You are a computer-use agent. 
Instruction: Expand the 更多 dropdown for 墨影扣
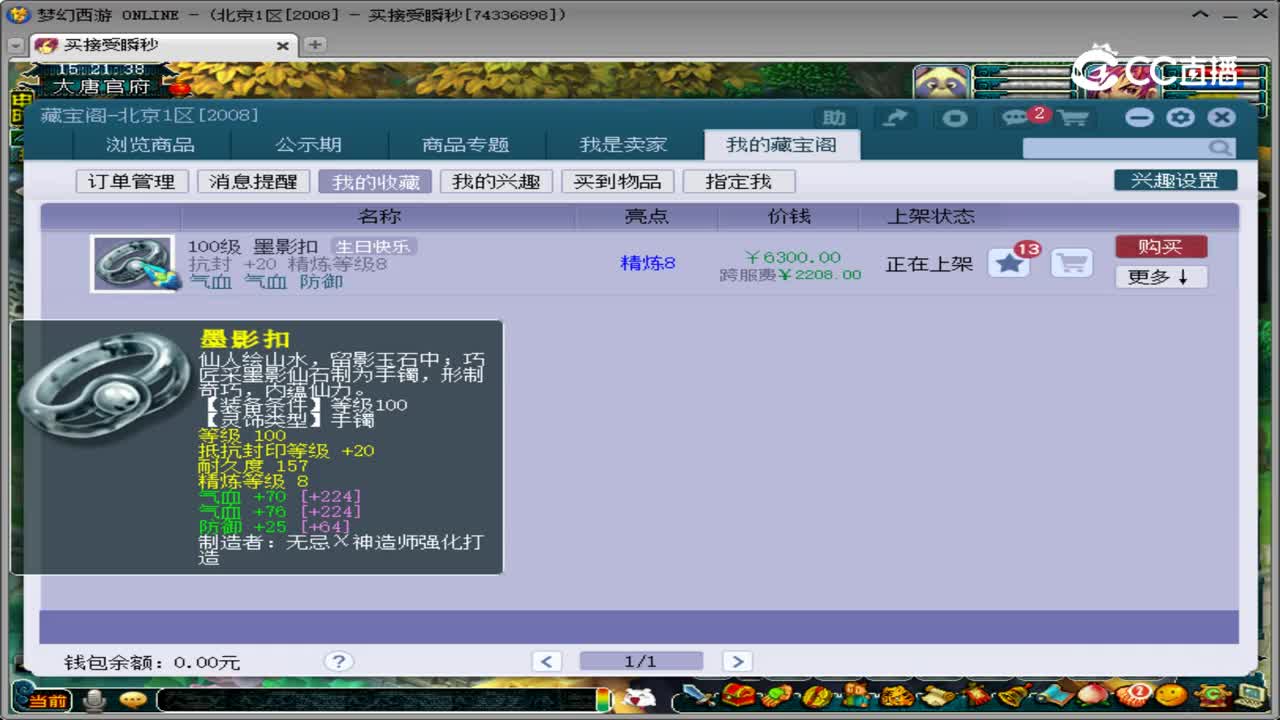pos(1161,277)
